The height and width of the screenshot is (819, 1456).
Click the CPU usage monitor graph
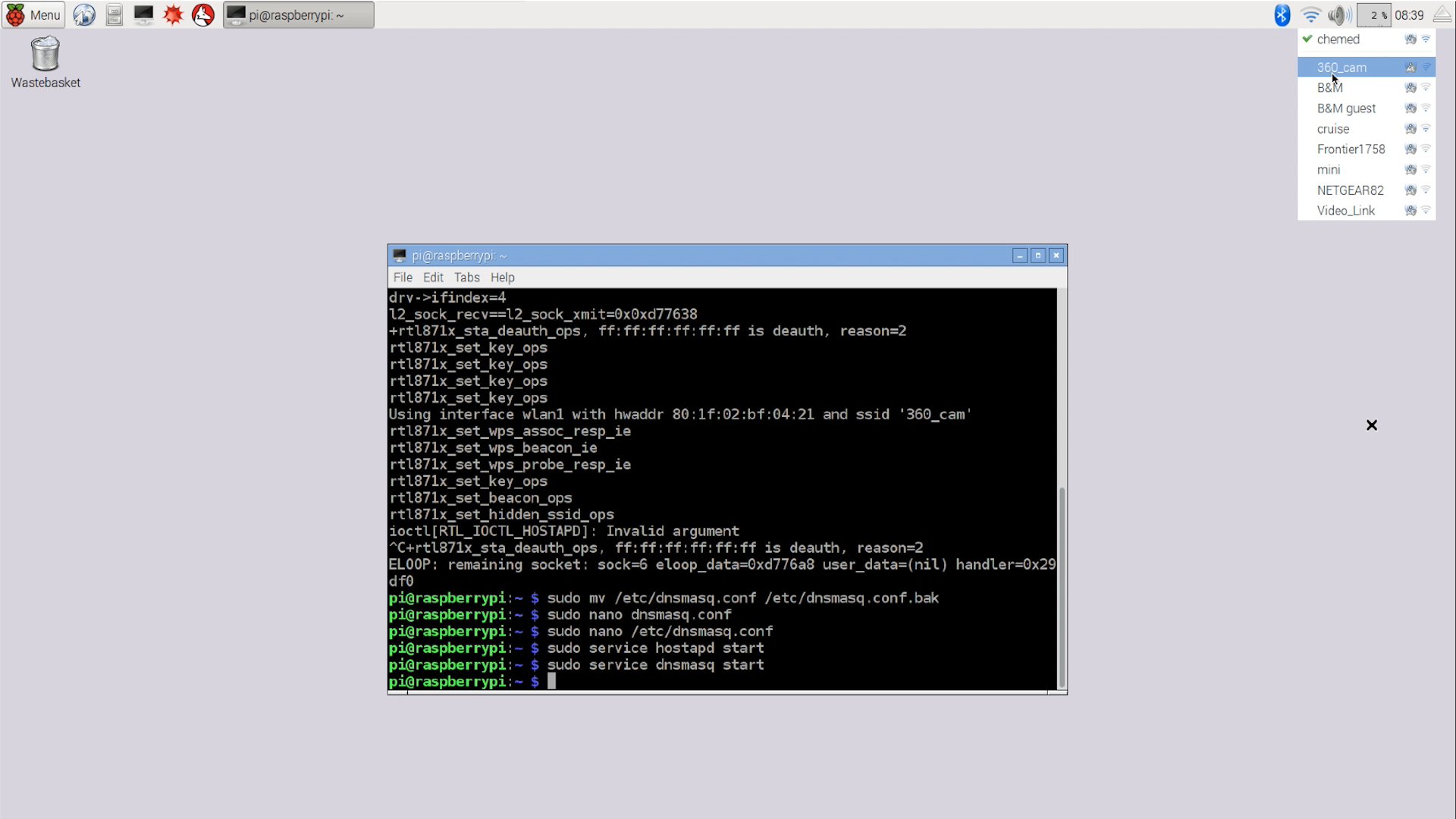[1373, 14]
